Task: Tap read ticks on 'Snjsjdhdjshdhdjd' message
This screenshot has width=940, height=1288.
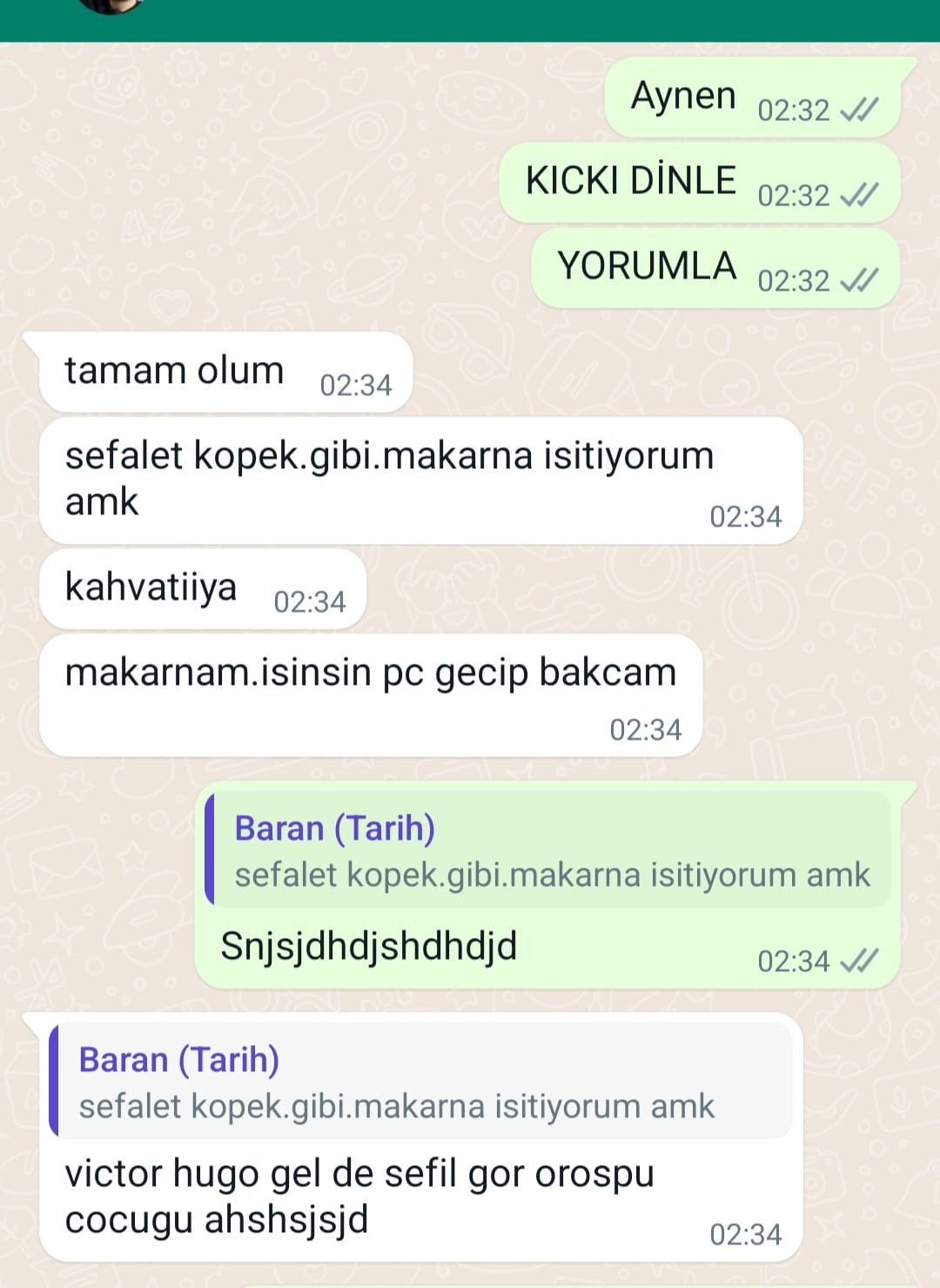Action: pos(858,961)
